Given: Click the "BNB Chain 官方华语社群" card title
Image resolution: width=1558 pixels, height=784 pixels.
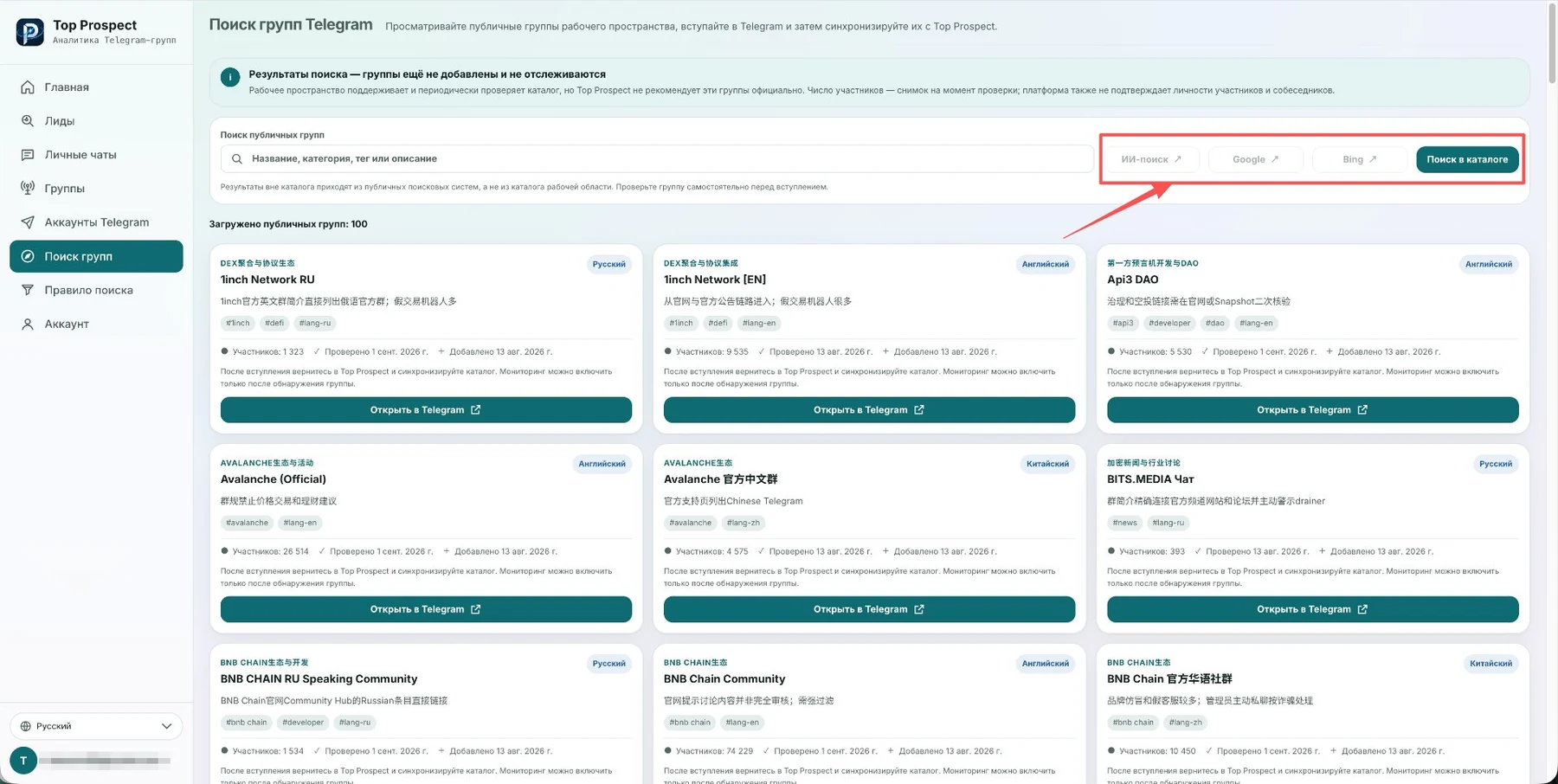Looking at the screenshot, I should click(1169, 679).
